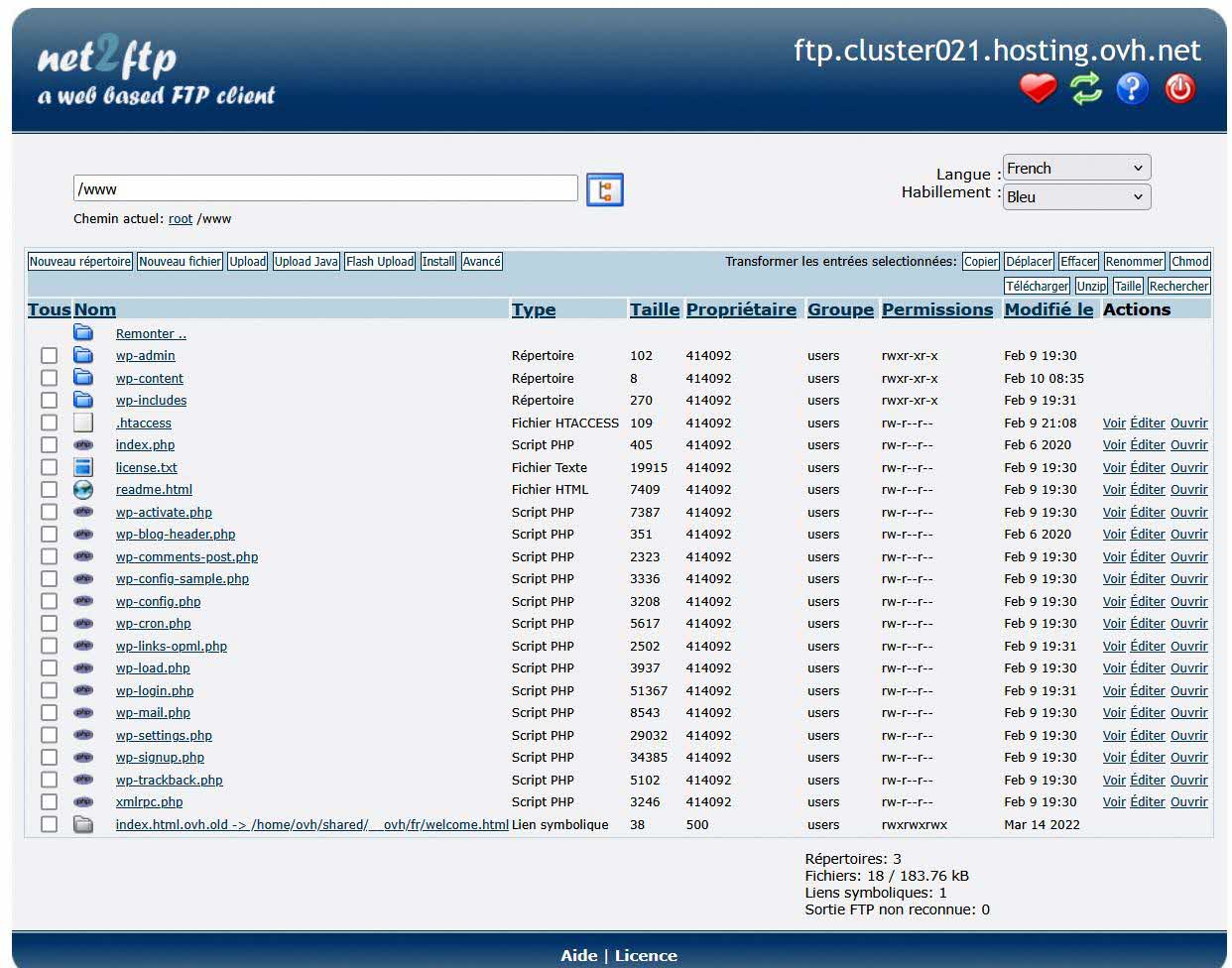Click the red heart bookmark icon
This screenshot has height=968, width=1232.
click(x=1038, y=89)
